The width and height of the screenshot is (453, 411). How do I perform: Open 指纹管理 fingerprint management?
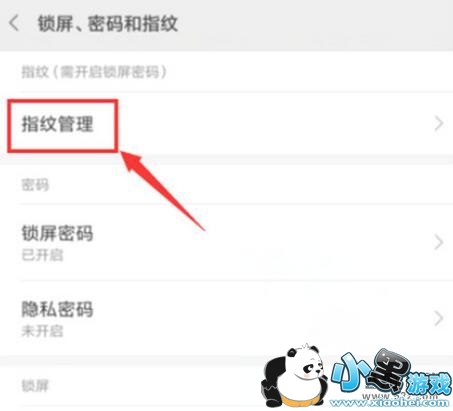(x=226, y=124)
